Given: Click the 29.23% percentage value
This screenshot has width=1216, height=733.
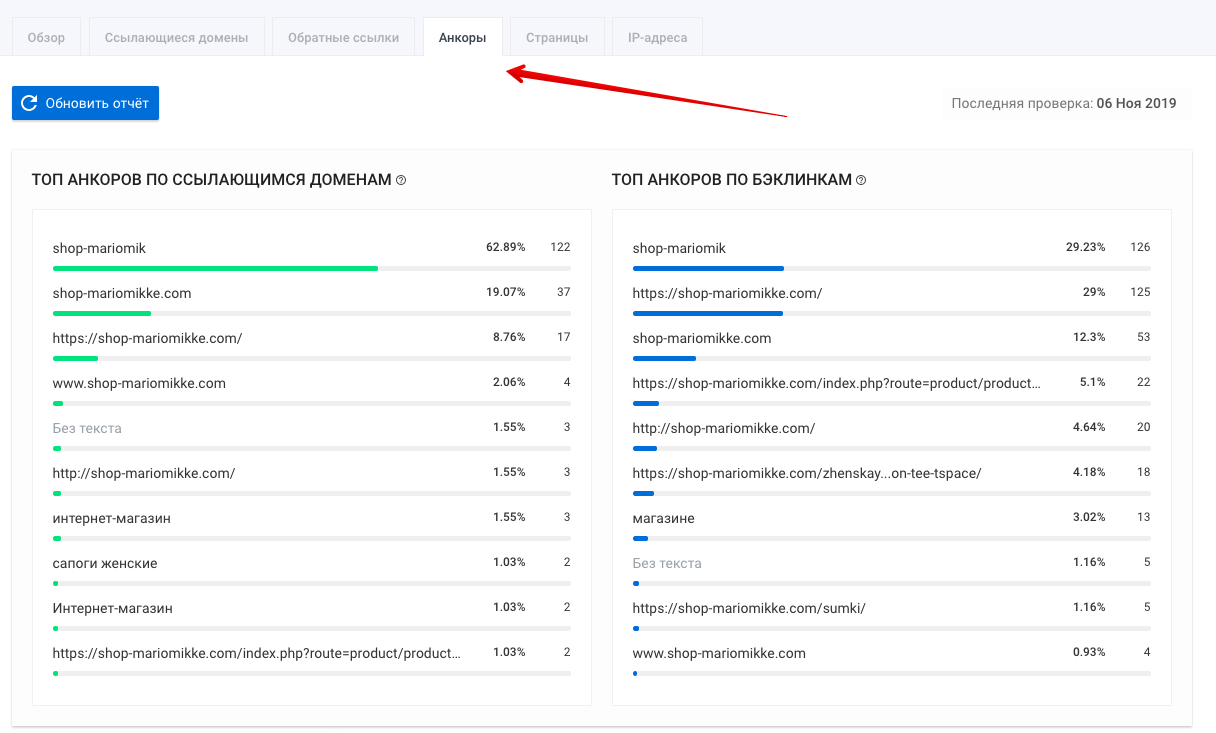Looking at the screenshot, I should [1086, 247].
